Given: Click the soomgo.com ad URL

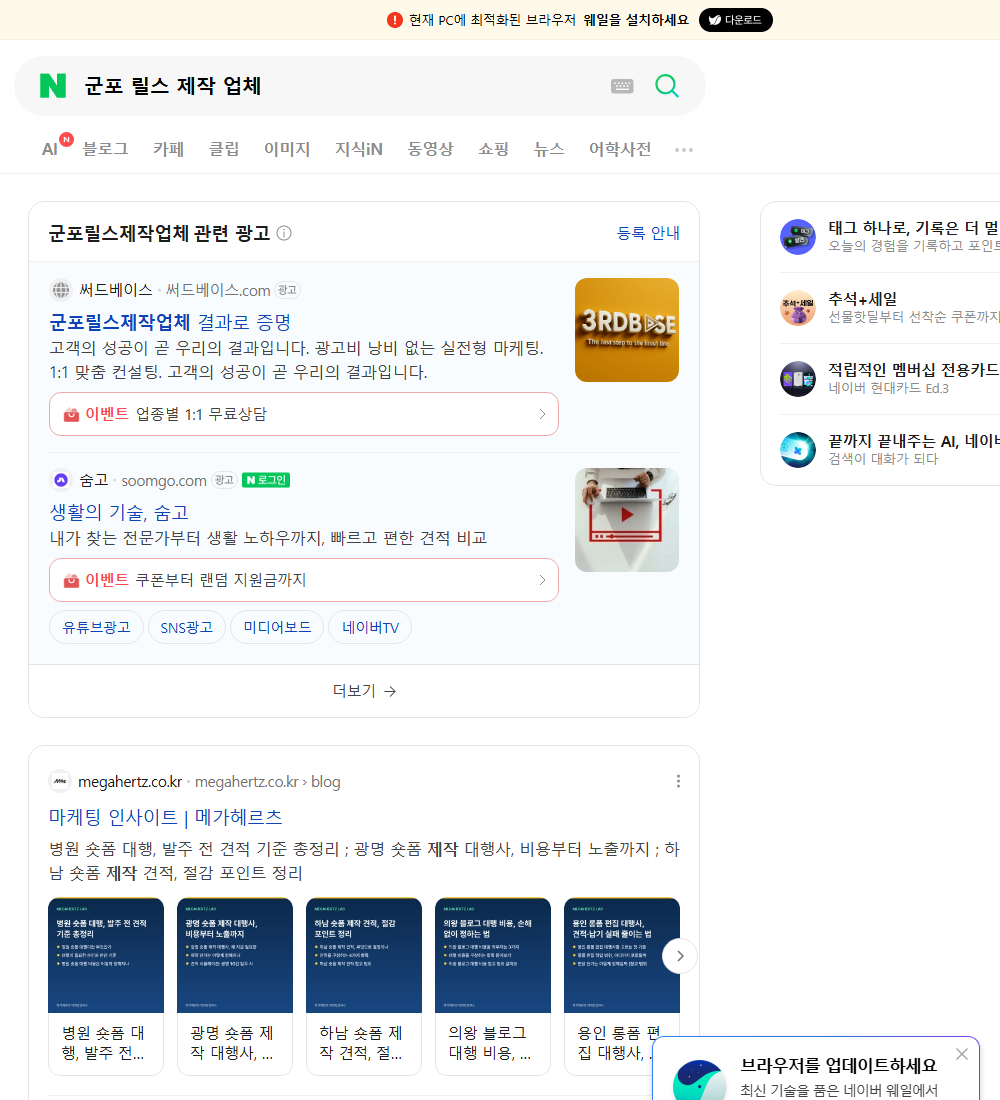Looking at the screenshot, I should pos(164,481).
